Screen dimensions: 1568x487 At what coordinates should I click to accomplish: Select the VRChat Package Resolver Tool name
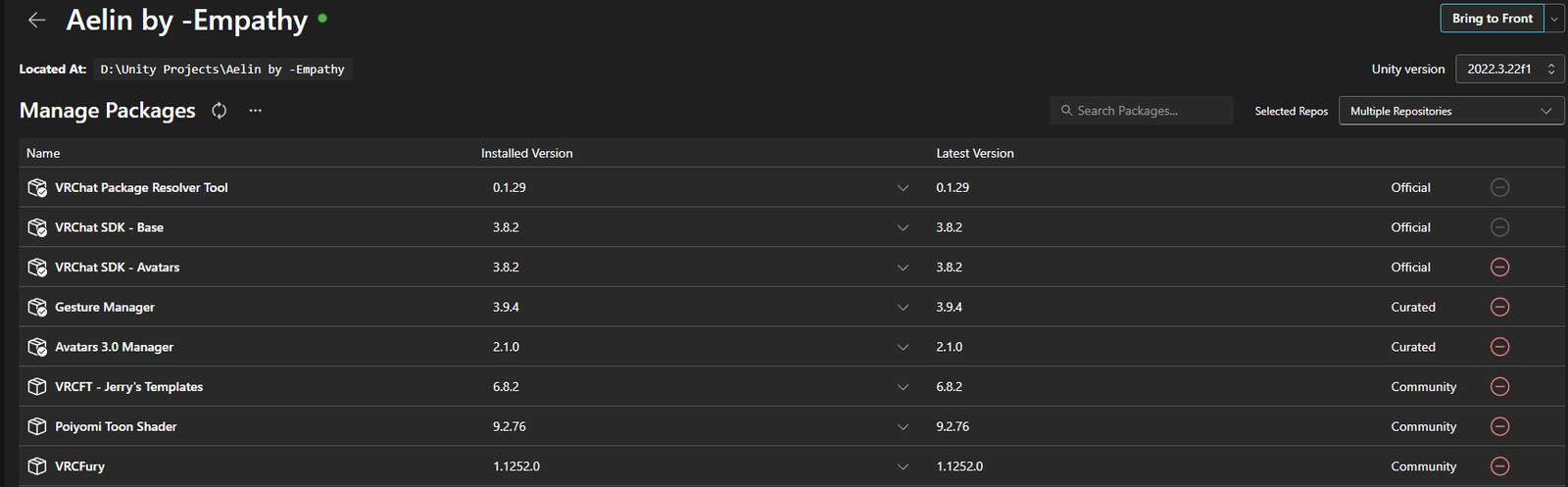(141, 187)
